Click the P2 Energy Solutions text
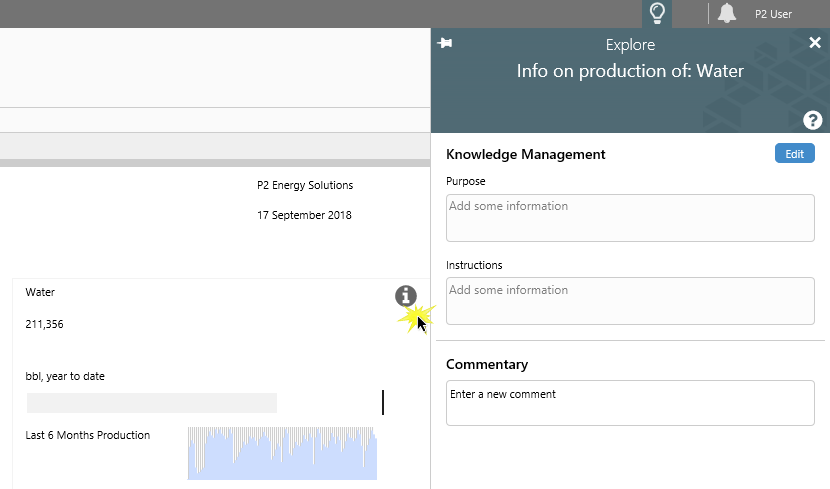Viewport: 830px width, 489px height. coord(305,185)
